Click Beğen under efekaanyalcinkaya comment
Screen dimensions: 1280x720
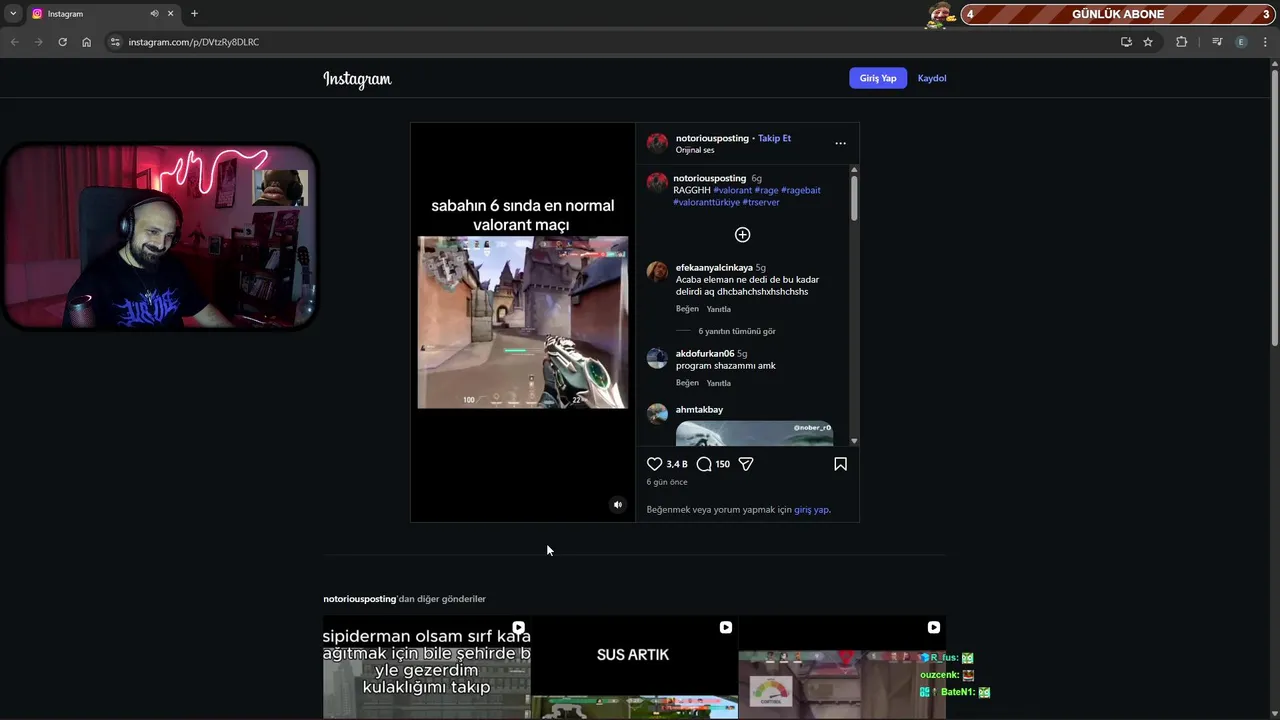[687, 309]
